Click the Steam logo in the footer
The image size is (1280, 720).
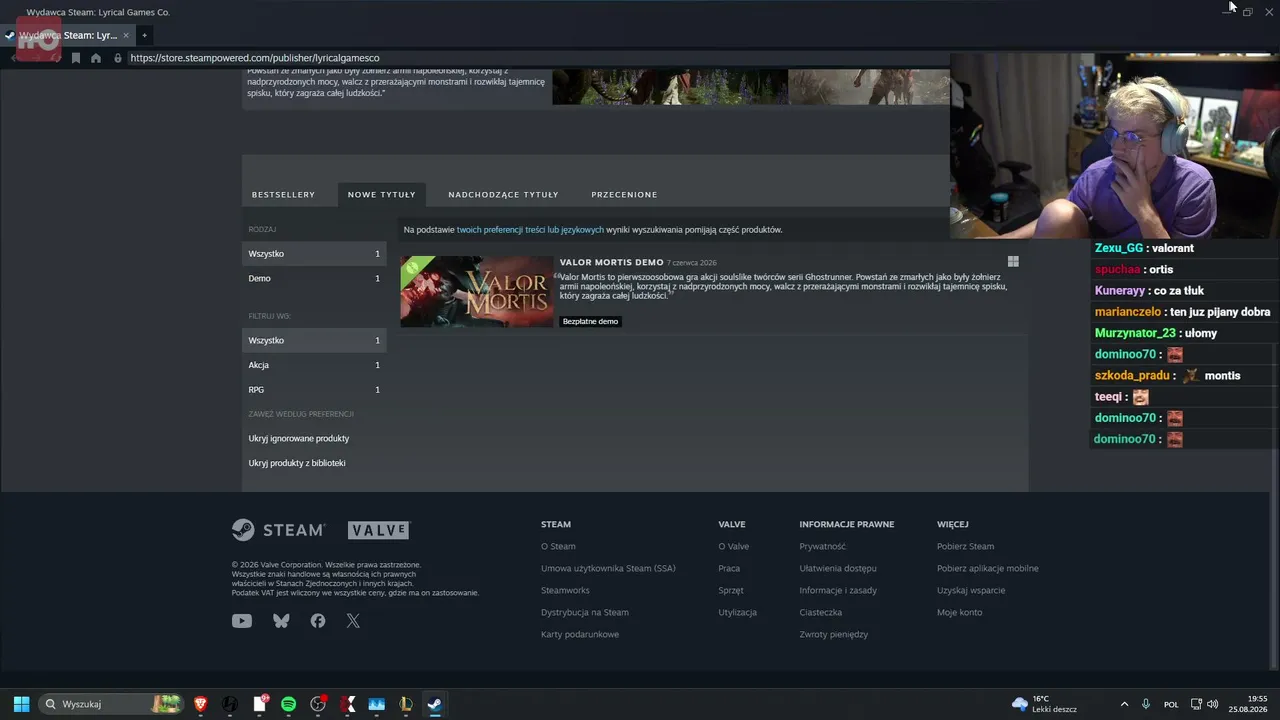coord(278,530)
